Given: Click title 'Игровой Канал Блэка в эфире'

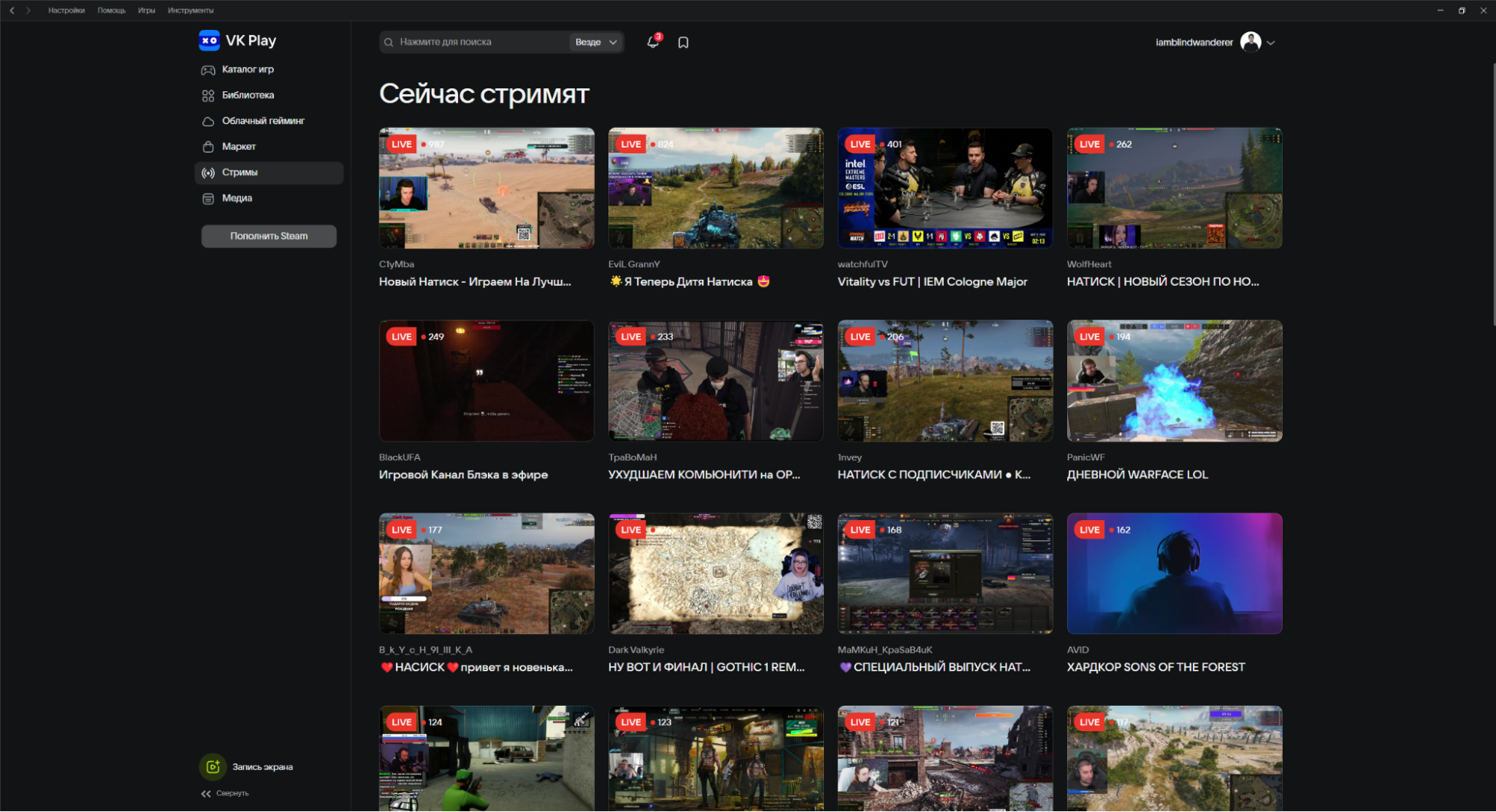Looking at the screenshot, I should (x=463, y=475).
